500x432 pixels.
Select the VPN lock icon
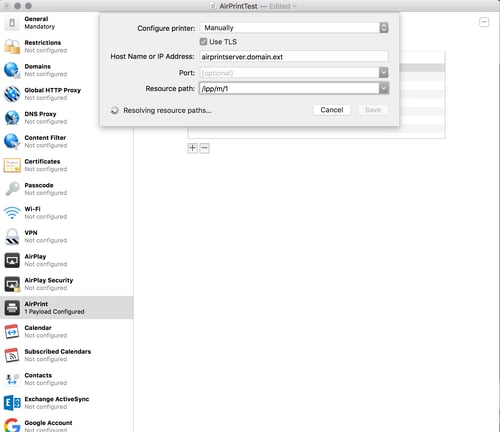pos(12,236)
